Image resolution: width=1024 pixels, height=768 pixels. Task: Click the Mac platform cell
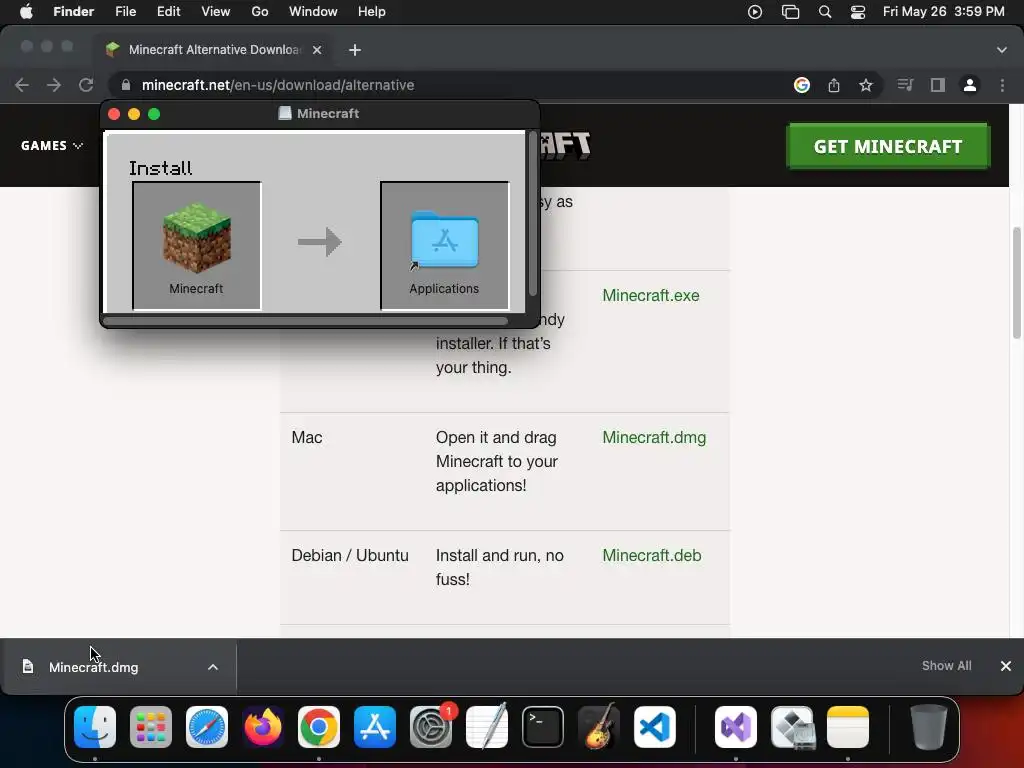point(307,438)
